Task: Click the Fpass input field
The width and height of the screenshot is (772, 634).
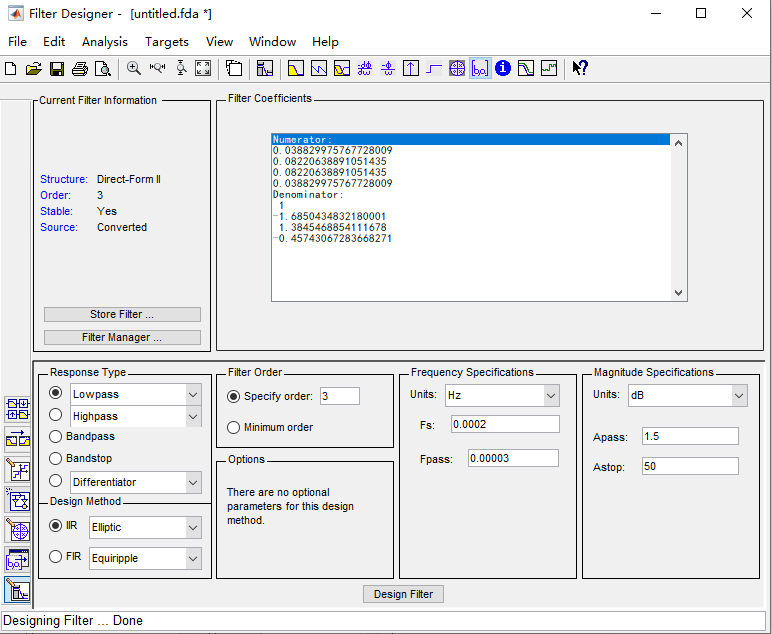Action: click(x=514, y=458)
